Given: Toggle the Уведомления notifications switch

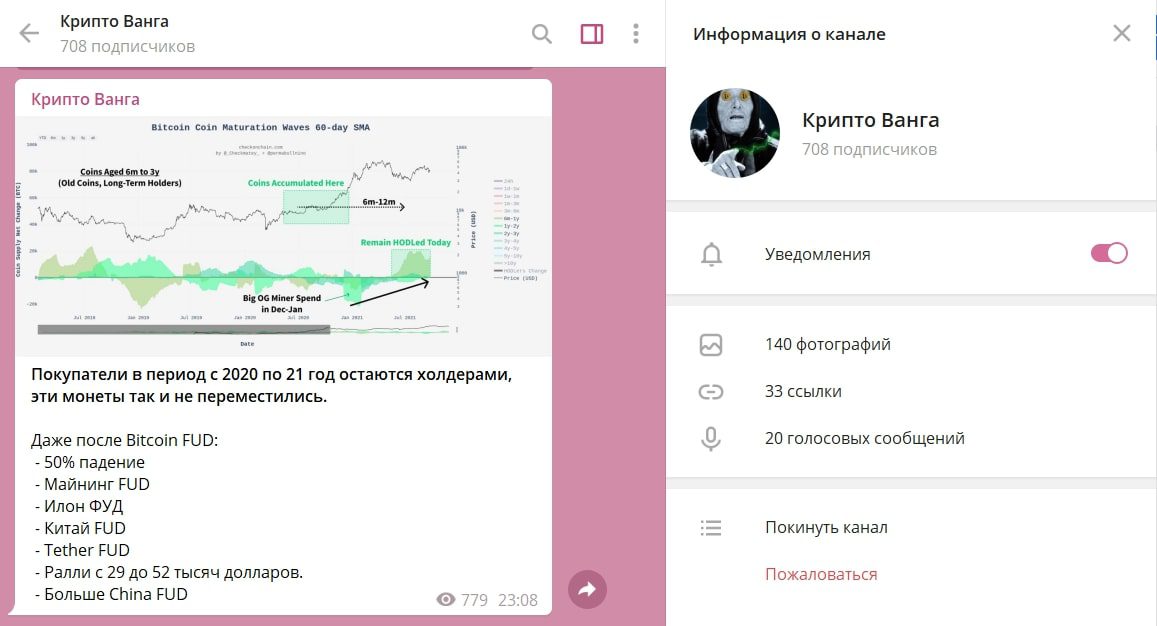Looking at the screenshot, I should click(1109, 253).
